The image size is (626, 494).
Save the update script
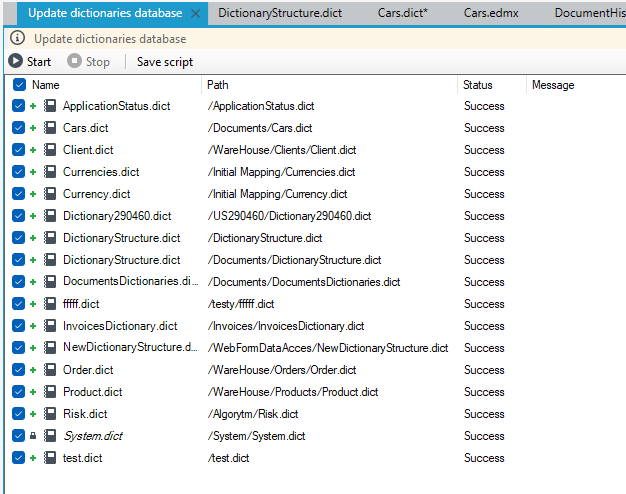(x=164, y=62)
